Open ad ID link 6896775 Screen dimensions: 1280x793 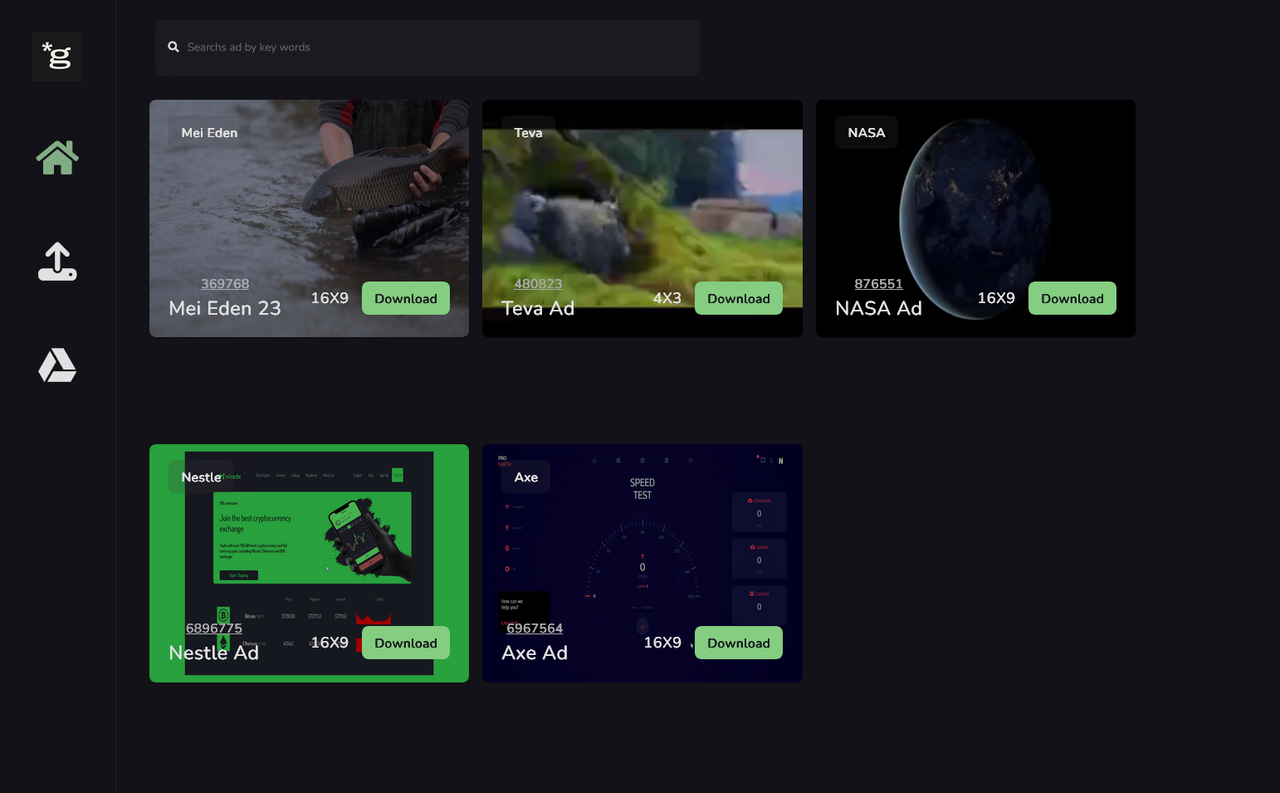[214, 629]
